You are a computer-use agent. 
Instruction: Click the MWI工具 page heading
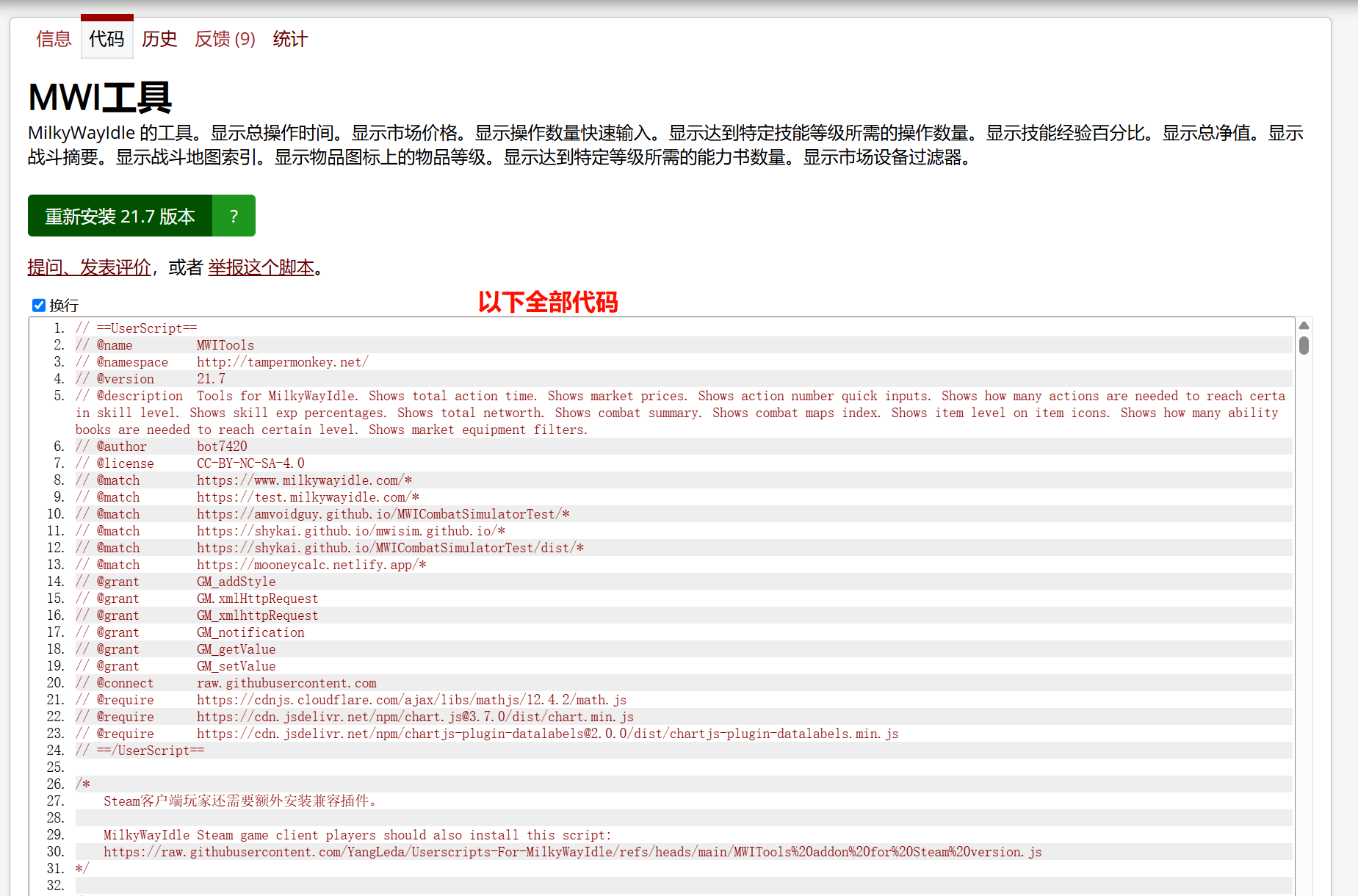pyautogui.click(x=98, y=96)
